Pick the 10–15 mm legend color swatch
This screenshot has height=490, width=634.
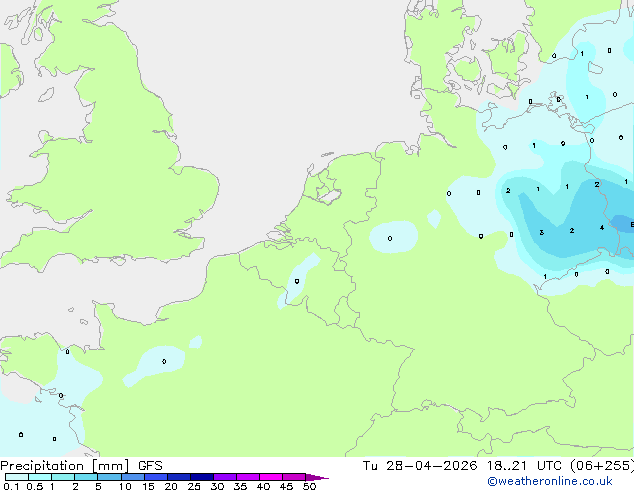pos(133,477)
